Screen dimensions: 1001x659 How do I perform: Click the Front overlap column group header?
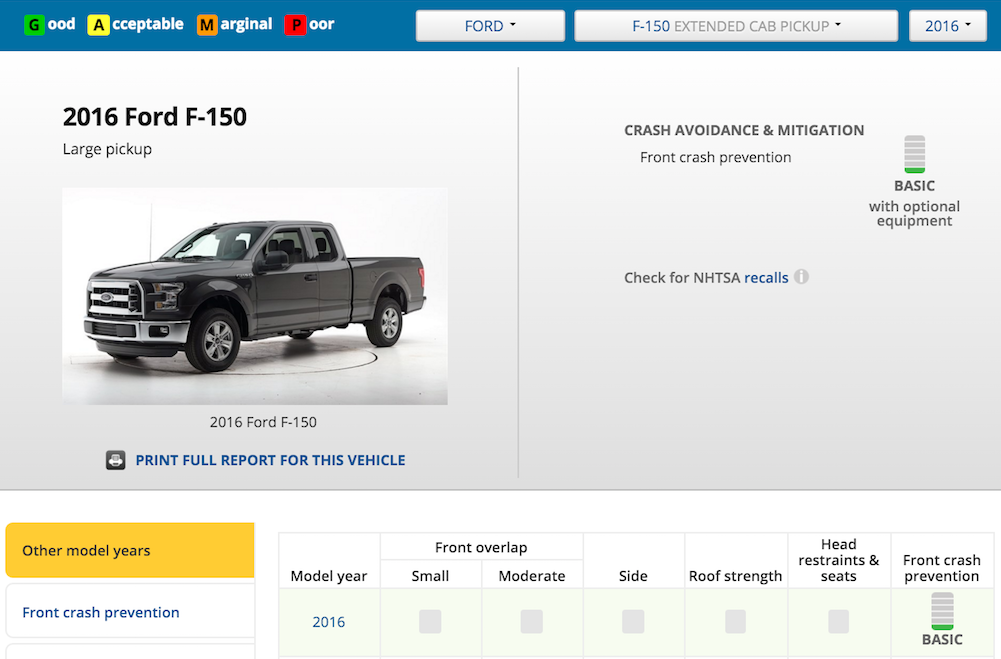pos(481,547)
